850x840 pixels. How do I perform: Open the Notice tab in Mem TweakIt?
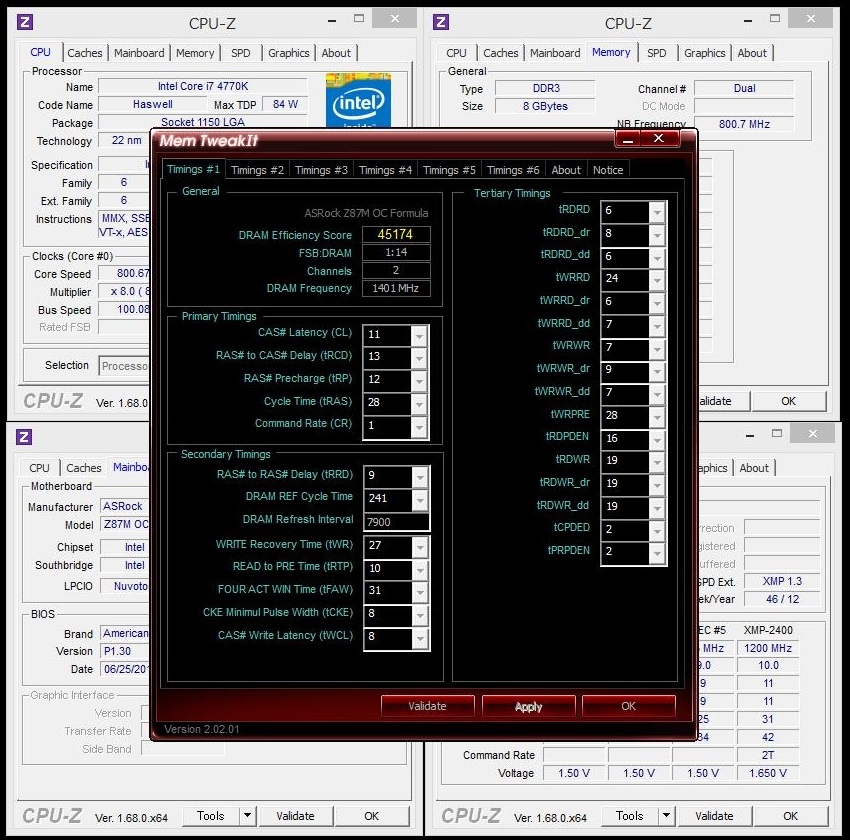[608, 170]
